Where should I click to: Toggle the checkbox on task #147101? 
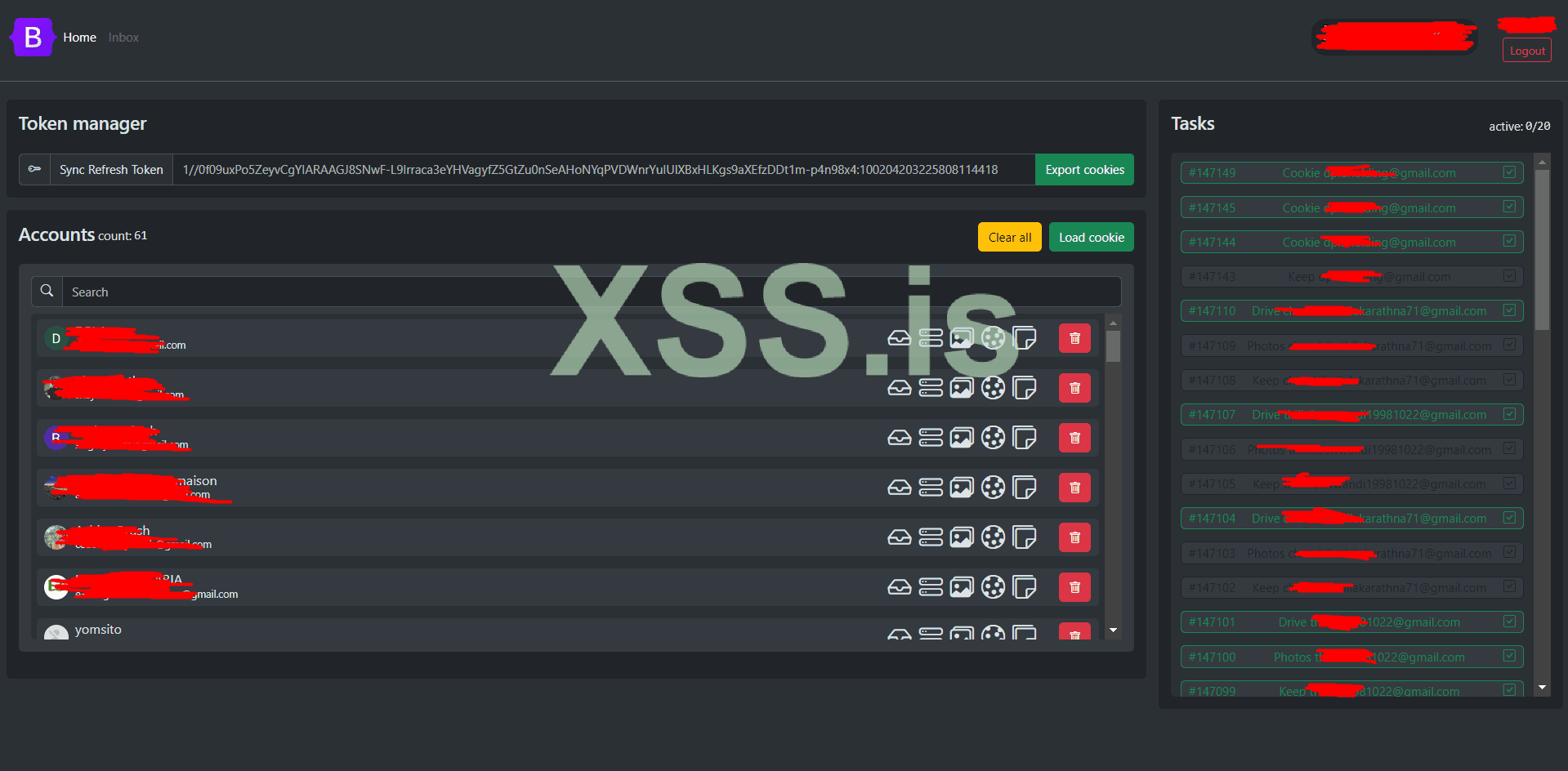click(1509, 622)
